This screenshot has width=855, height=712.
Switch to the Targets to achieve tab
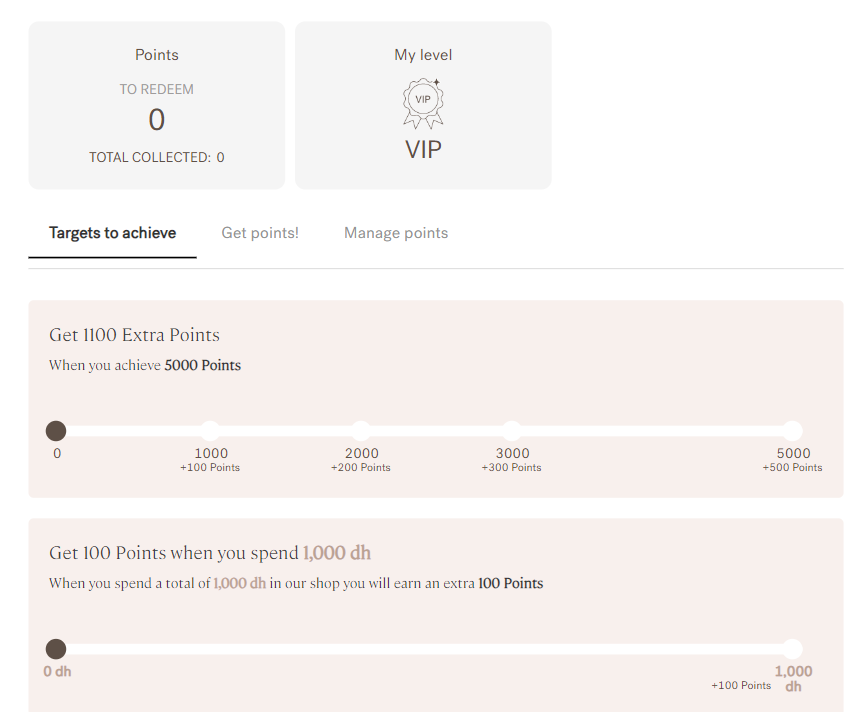coord(112,233)
